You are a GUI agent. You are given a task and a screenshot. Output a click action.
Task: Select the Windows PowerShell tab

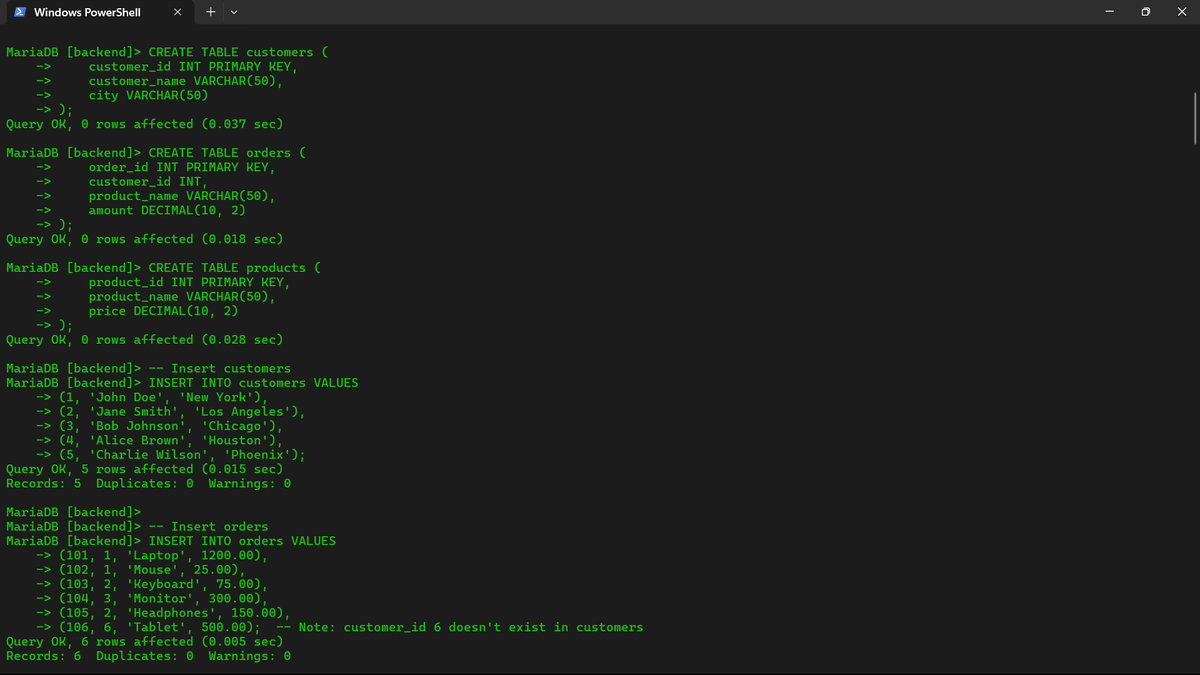90,12
